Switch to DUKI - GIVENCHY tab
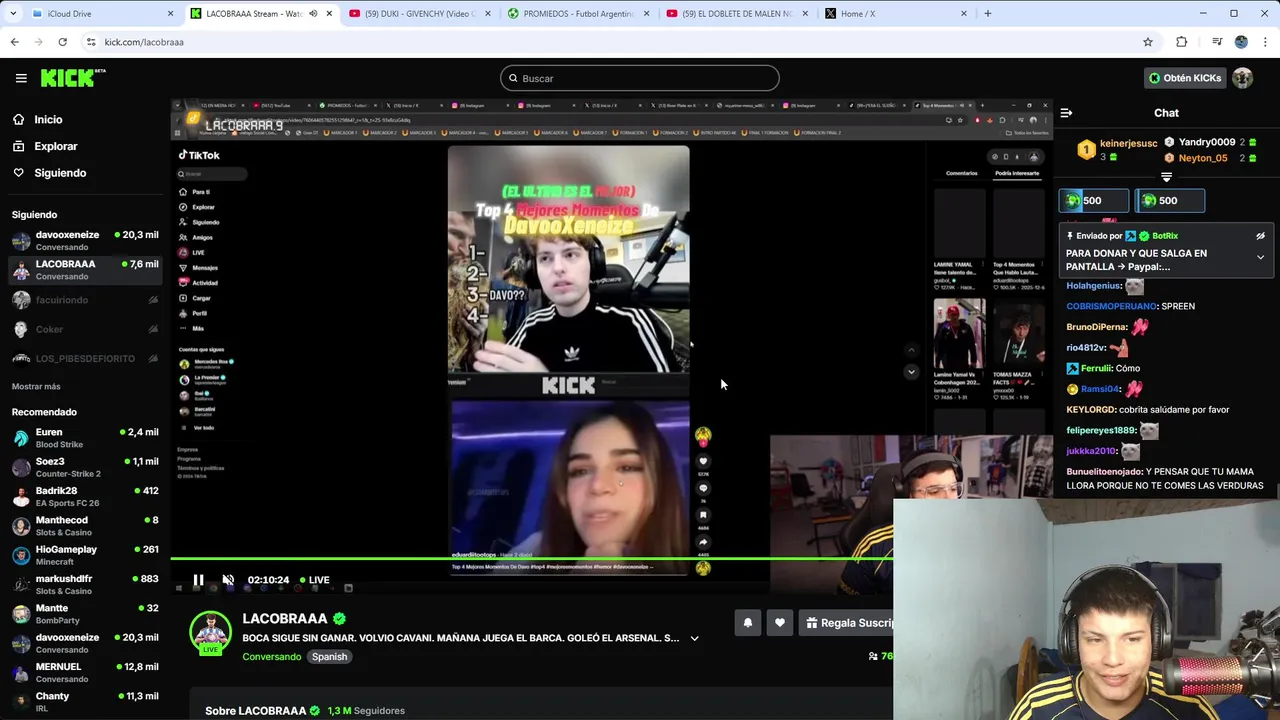The image size is (1280, 720). point(418,14)
